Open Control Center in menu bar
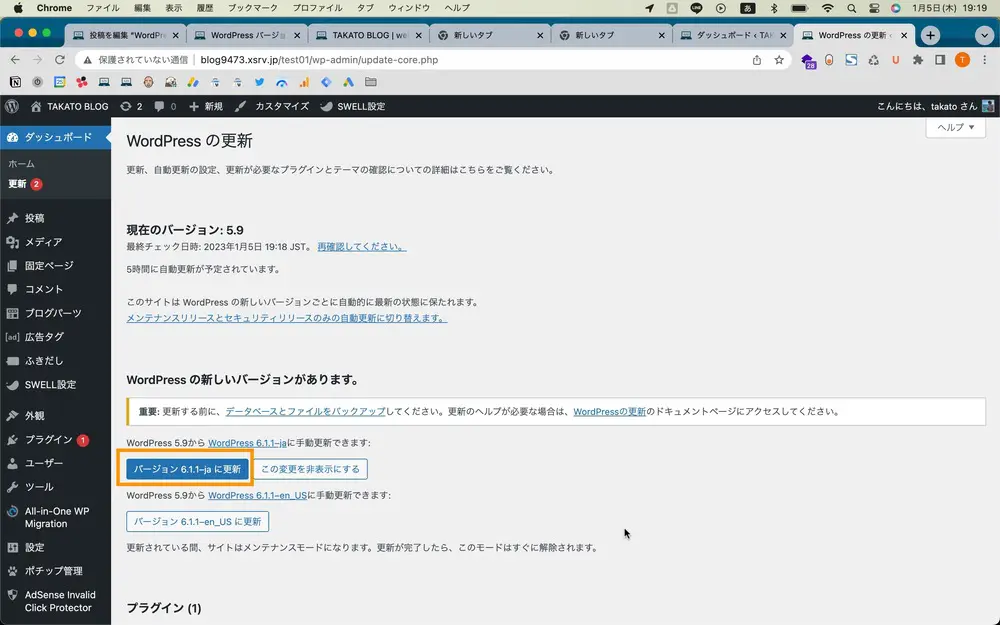 (874, 8)
